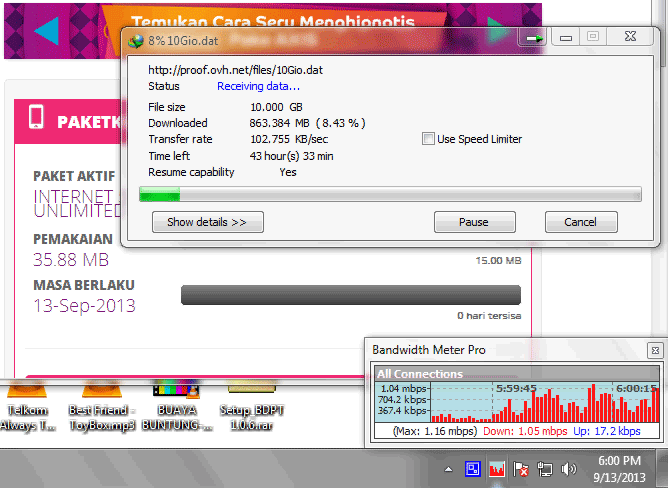Click the Receiving data... status text
This screenshot has height=488, width=668.
(259, 86)
